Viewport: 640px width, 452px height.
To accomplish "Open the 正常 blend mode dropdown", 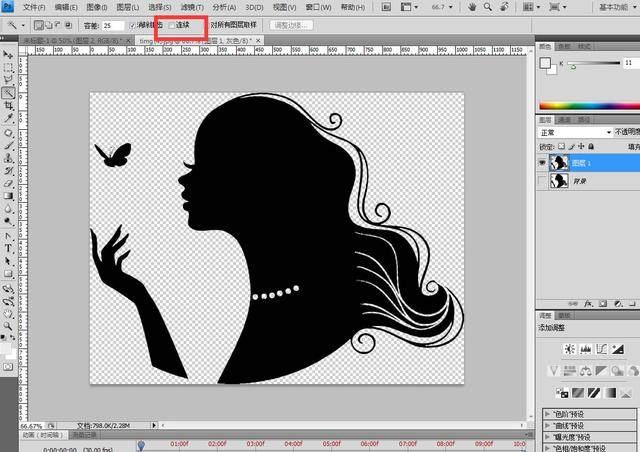I will (575, 132).
